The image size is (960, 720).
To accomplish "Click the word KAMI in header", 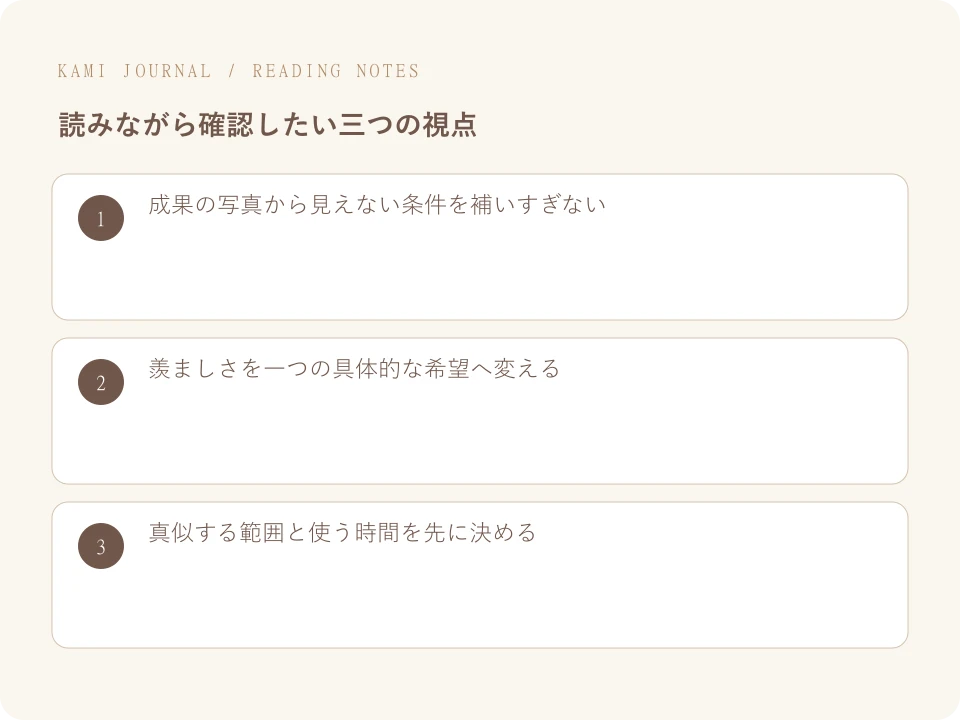I will [x=81, y=71].
